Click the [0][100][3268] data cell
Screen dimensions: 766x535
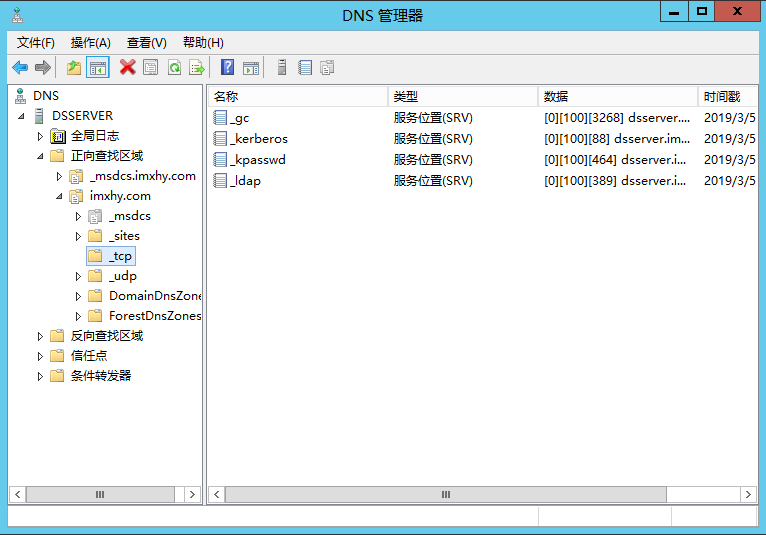(x=617, y=118)
